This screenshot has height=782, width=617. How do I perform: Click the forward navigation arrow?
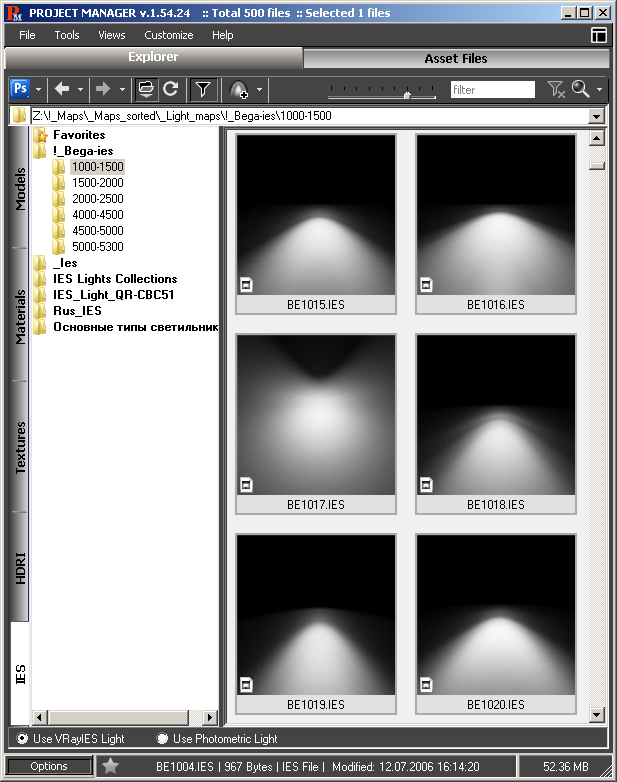(102, 89)
